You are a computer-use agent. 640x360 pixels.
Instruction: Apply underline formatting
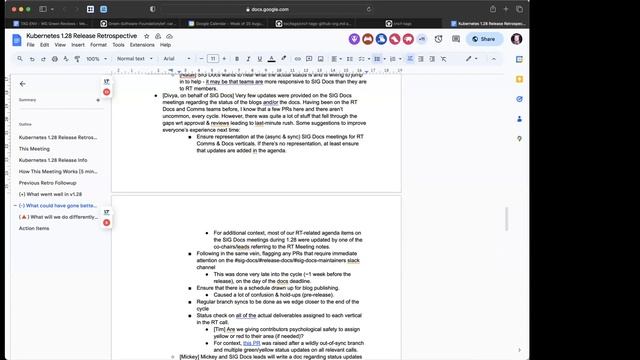(260, 59)
